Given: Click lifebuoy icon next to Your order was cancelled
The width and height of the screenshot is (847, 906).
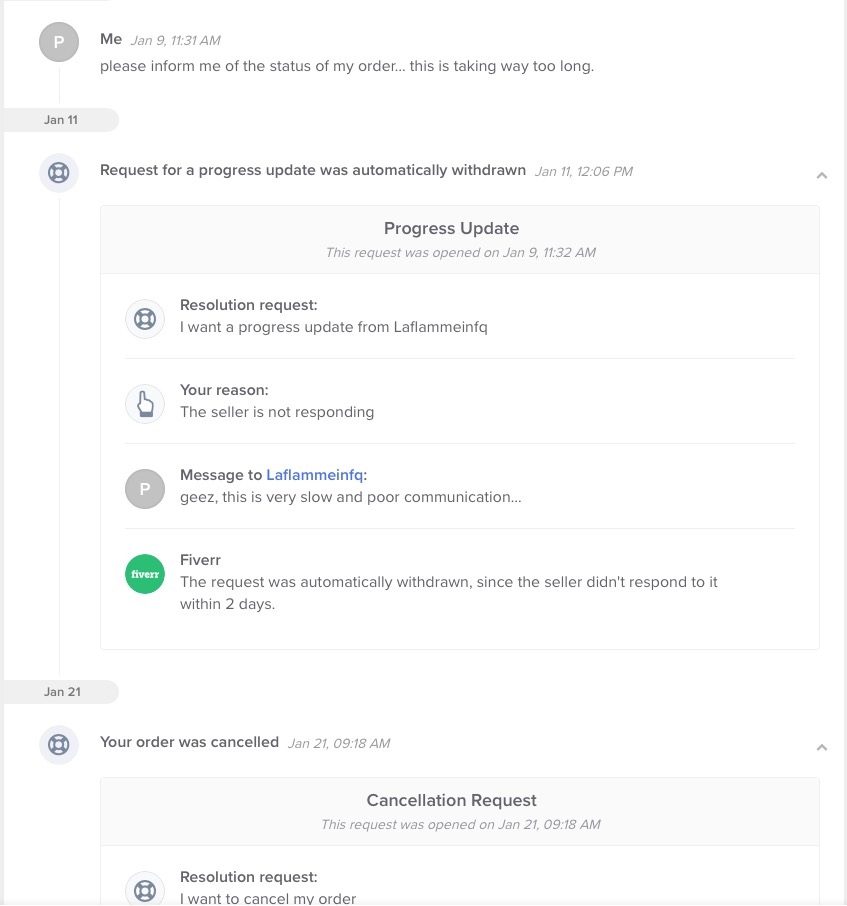Looking at the screenshot, I should coord(59,745).
